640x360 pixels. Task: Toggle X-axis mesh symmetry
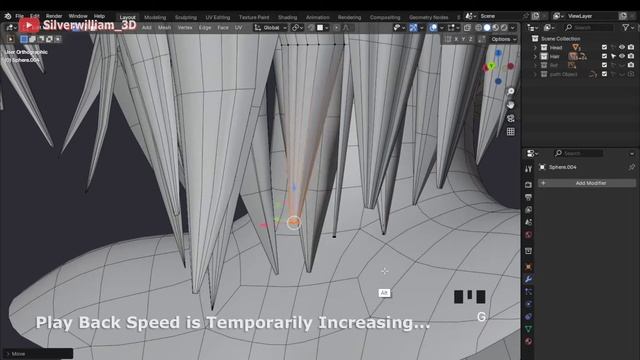point(456,39)
